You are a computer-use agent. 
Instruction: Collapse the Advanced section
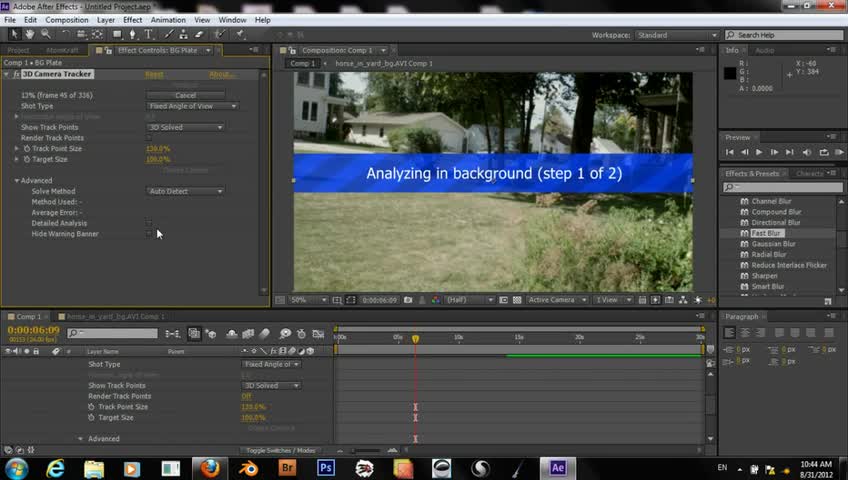(17, 181)
